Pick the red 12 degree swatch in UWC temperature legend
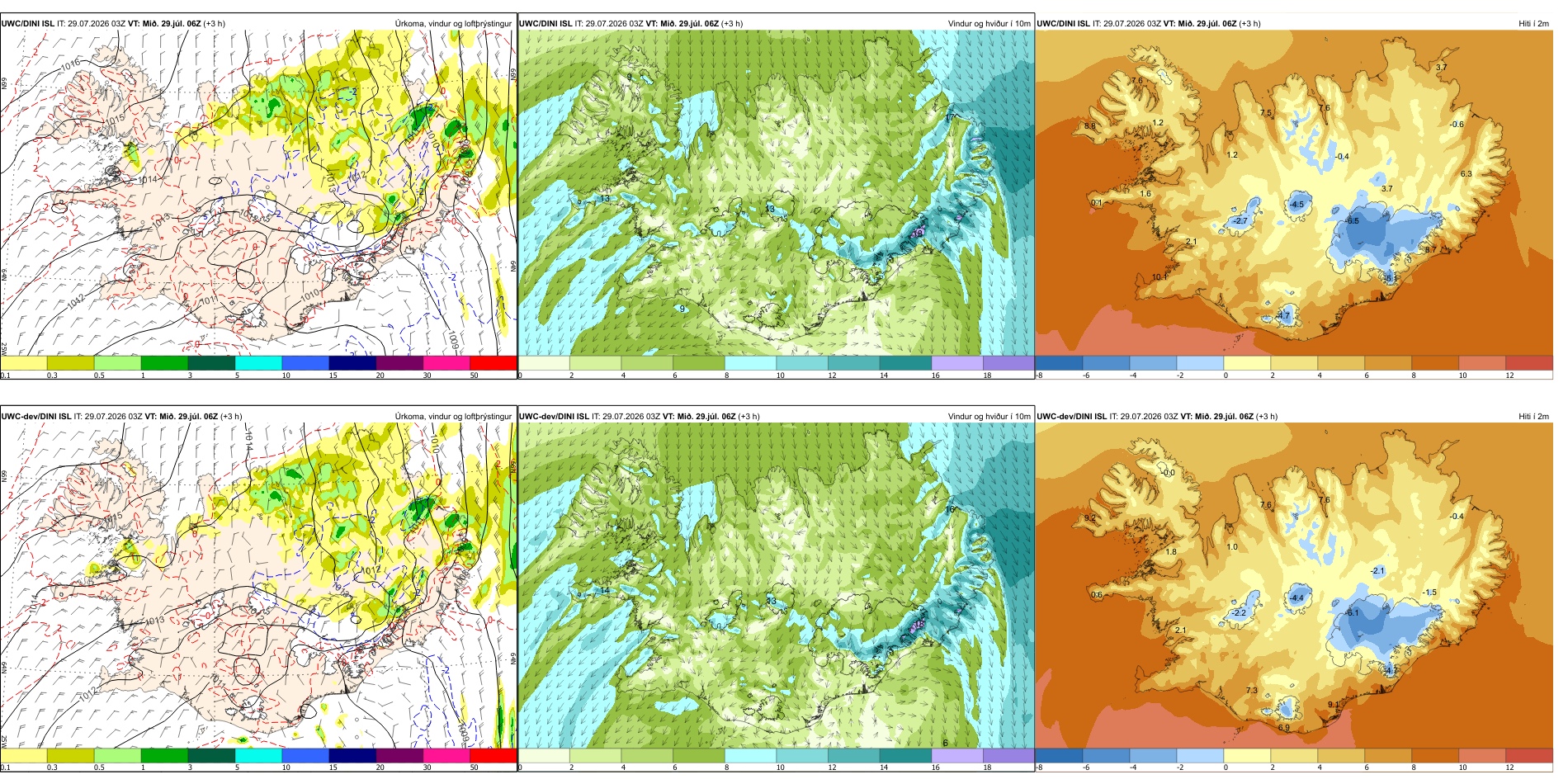Image resolution: width=1568 pixels, height=784 pixels. pos(1529,362)
